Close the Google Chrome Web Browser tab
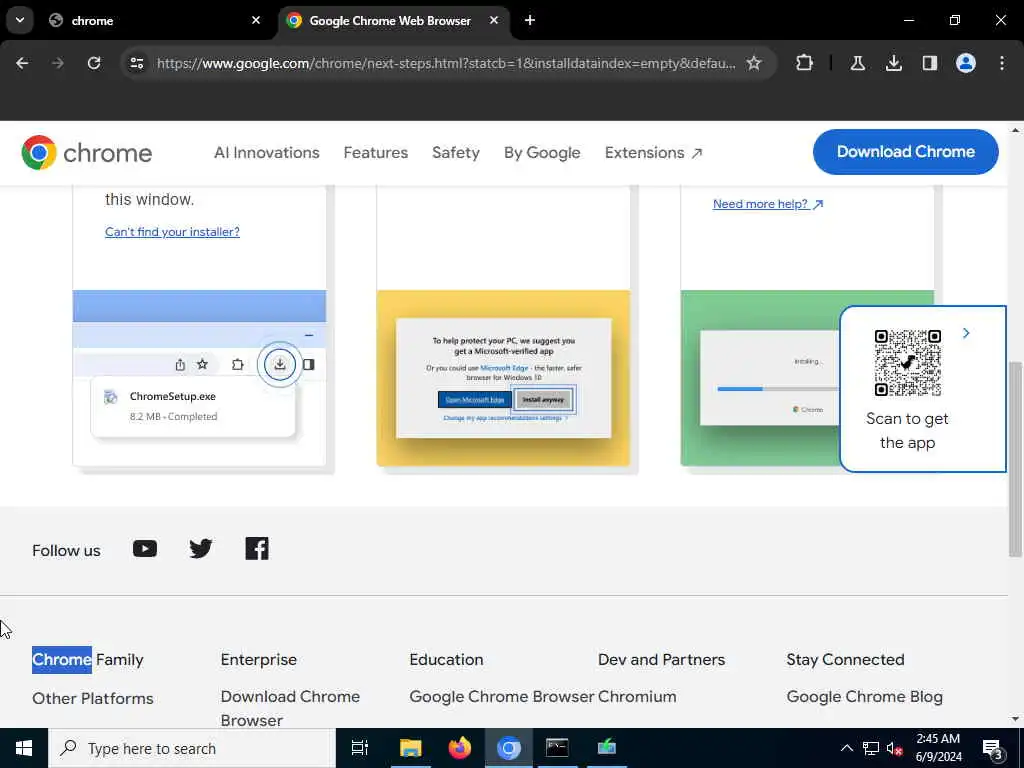The height and width of the screenshot is (768, 1024). coord(494,20)
